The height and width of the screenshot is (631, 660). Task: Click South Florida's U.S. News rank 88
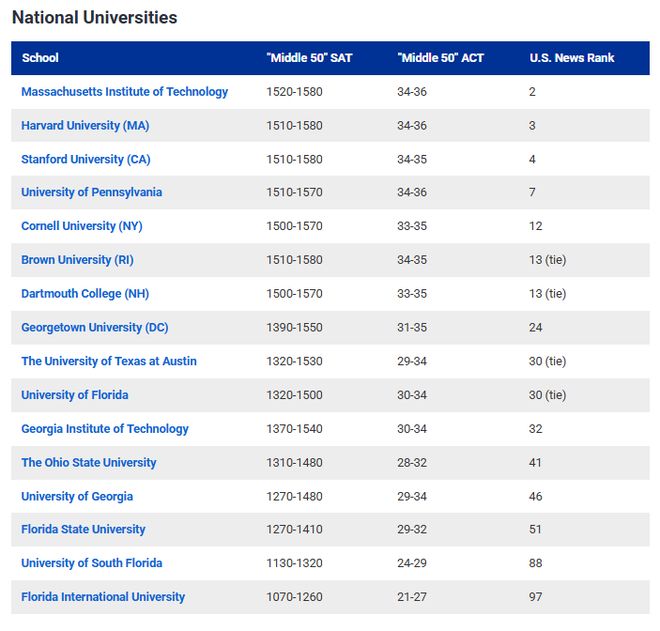click(x=536, y=563)
